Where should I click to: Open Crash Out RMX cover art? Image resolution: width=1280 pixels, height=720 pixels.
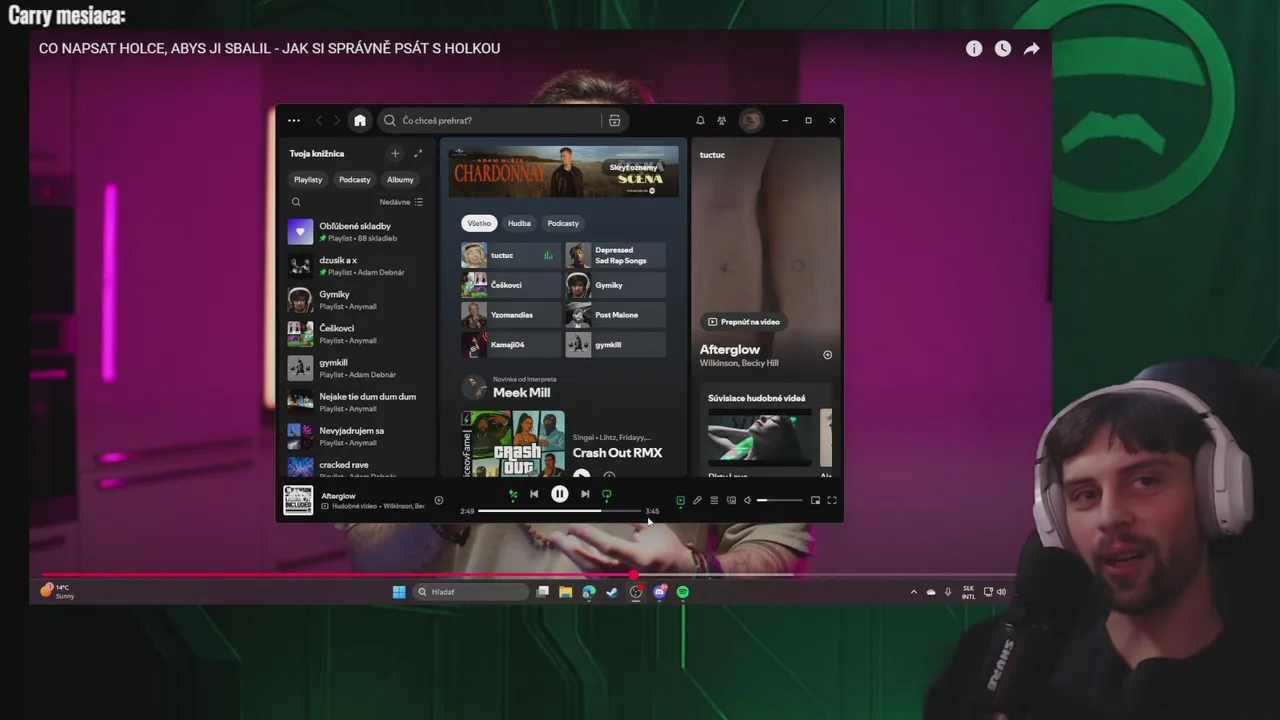pyautogui.click(x=513, y=444)
